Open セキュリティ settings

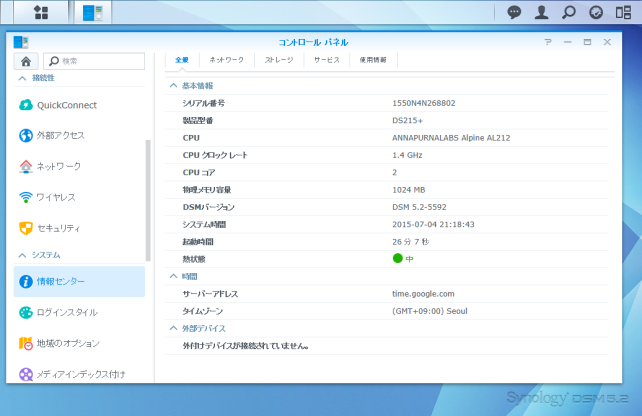[x=79, y=228]
